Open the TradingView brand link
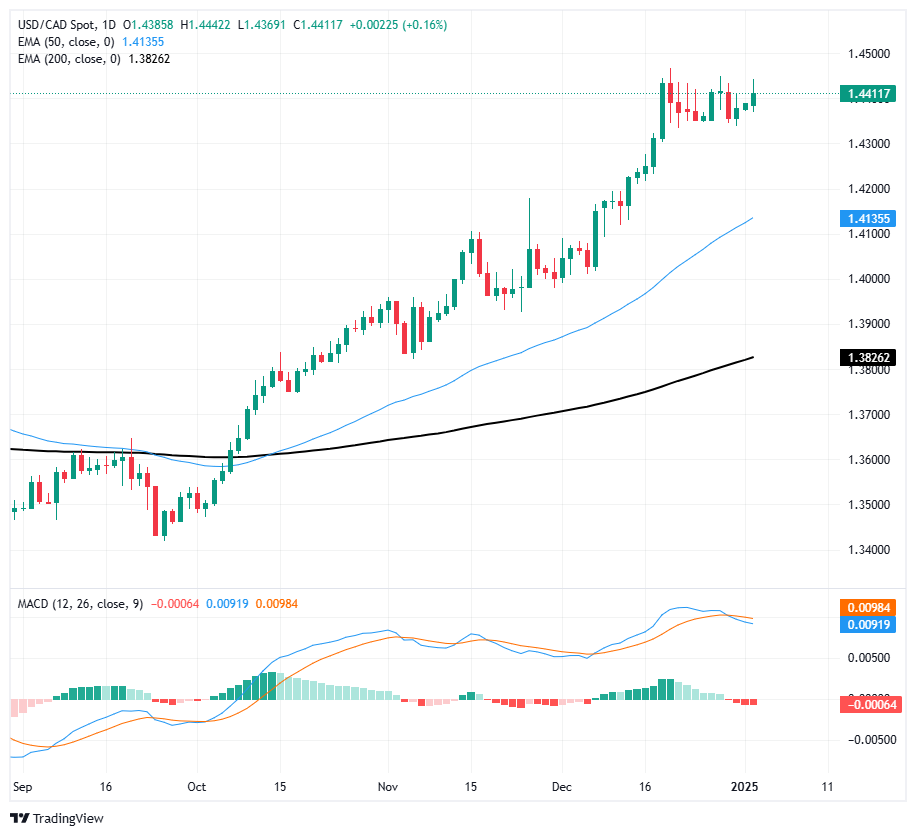 click(57, 818)
